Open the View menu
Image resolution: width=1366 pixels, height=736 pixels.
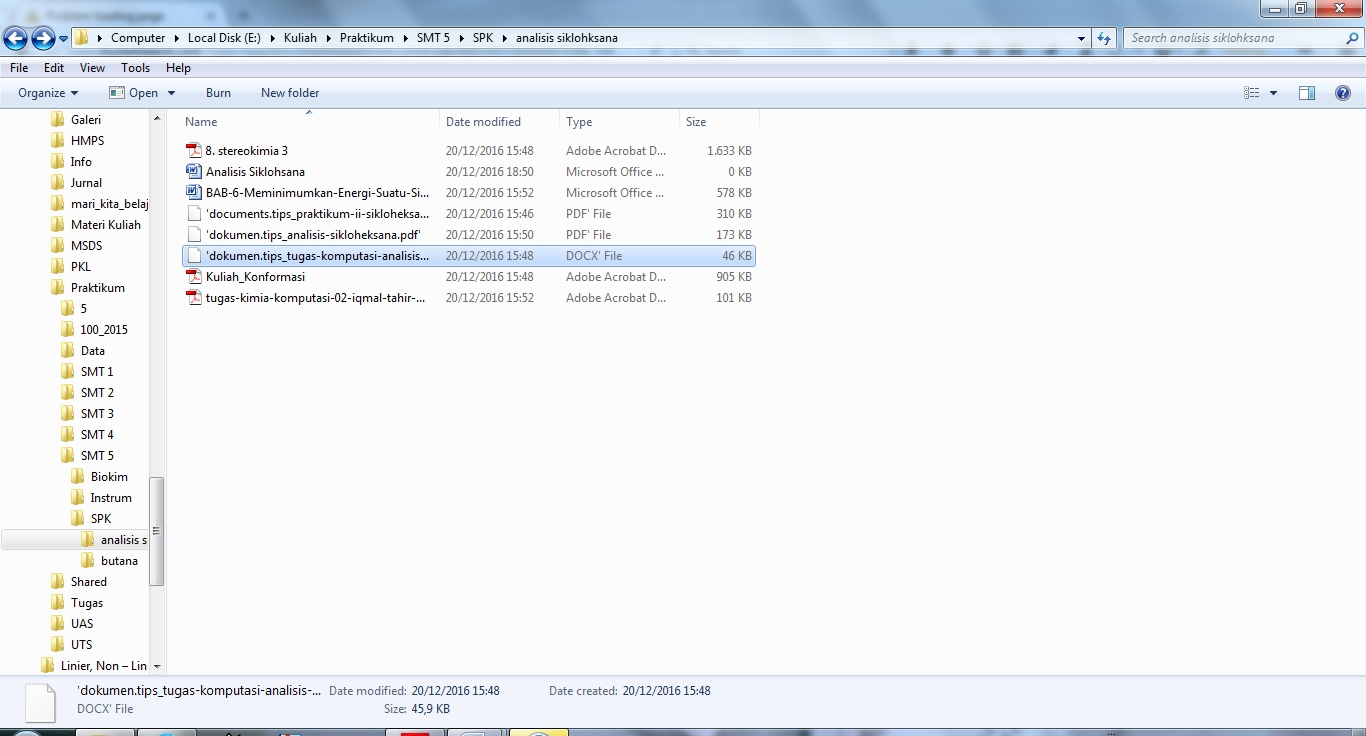pyautogui.click(x=92, y=68)
